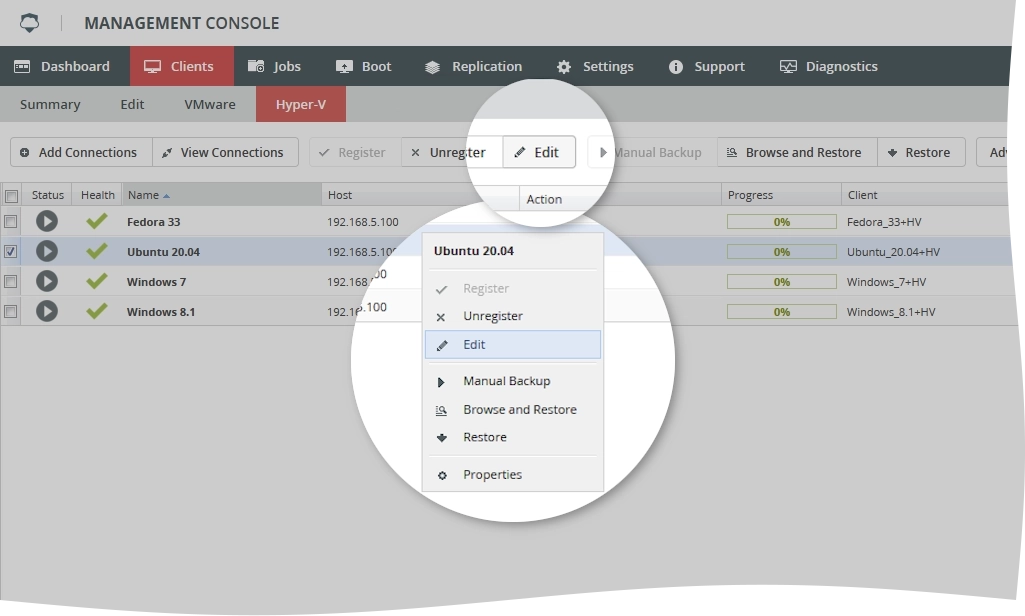1025x616 pixels.
Task: Click the Ubuntu_20.04+HV client cell
Action: click(x=893, y=252)
